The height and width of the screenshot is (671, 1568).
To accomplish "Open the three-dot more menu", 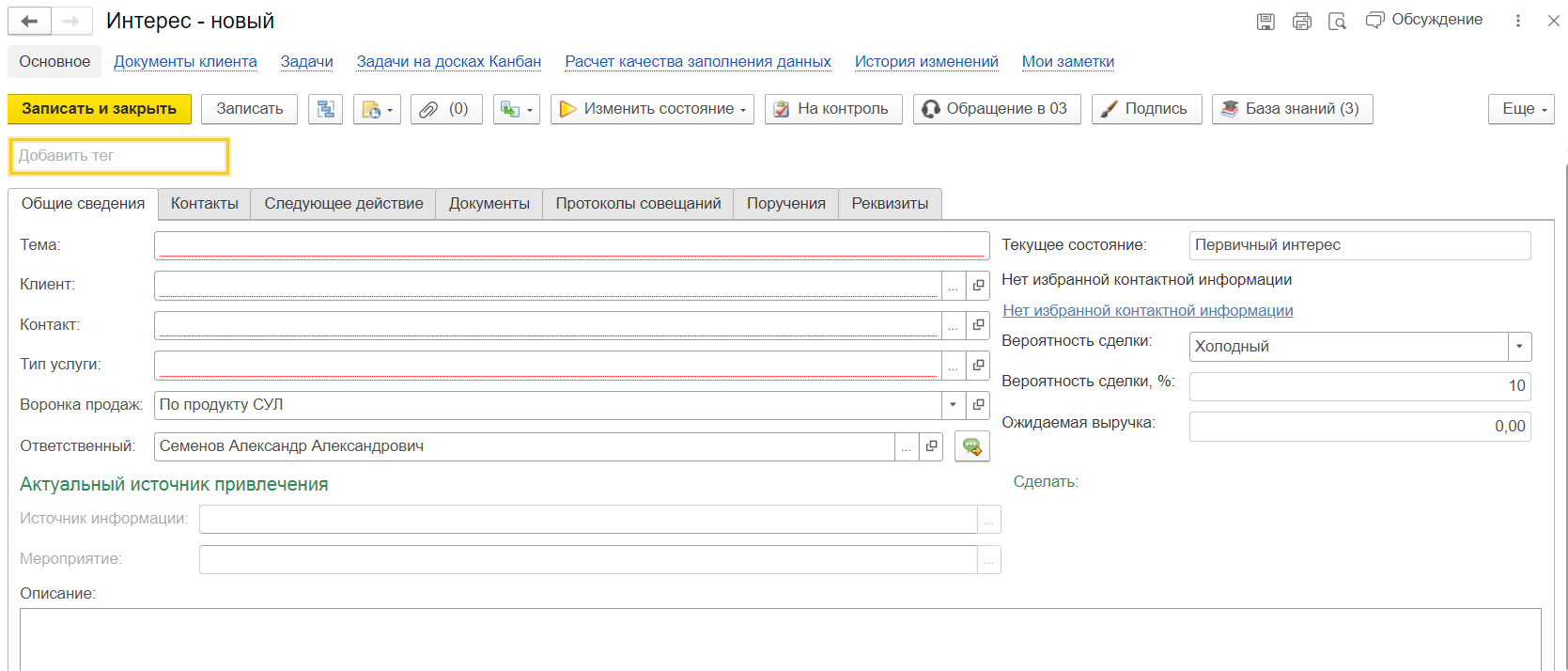I will point(1518,21).
